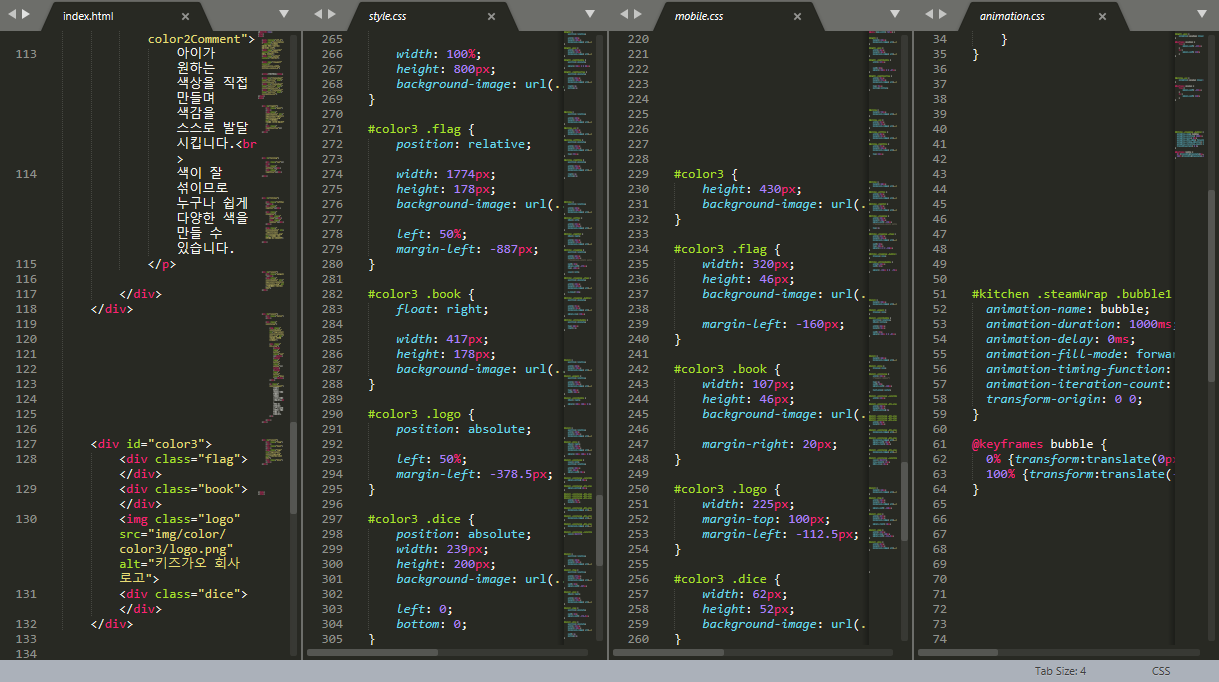Close the style.css tab
Screen dimensions: 1219x682
point(491,17)
